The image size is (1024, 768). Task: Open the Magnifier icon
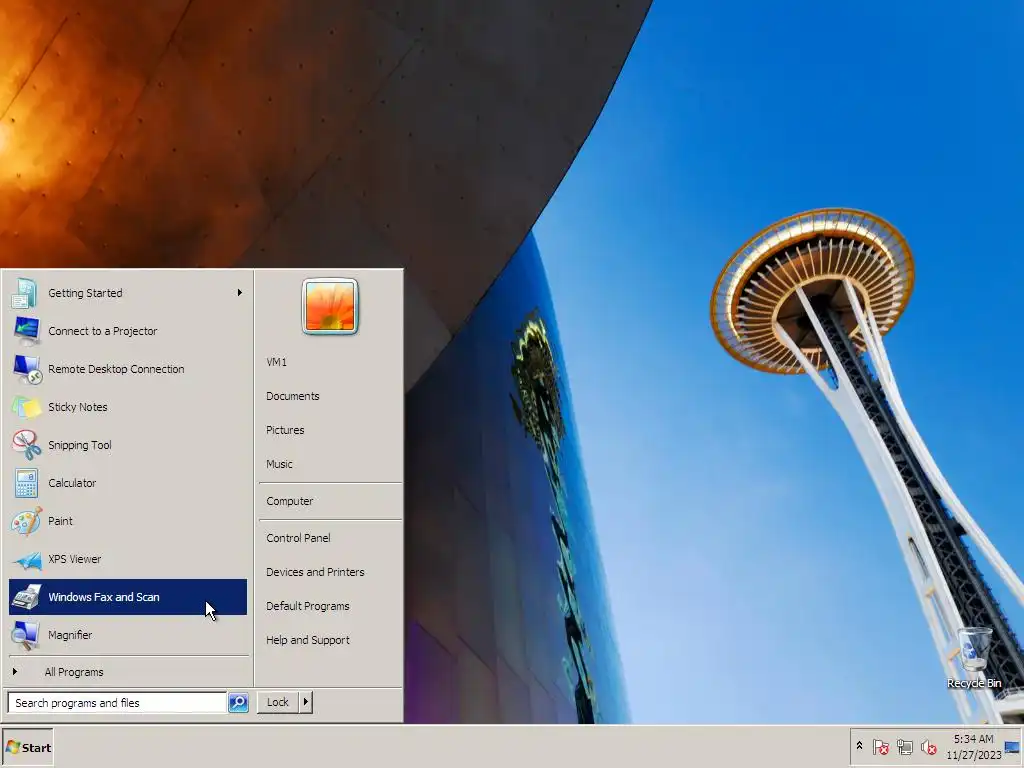pos(26,635)
